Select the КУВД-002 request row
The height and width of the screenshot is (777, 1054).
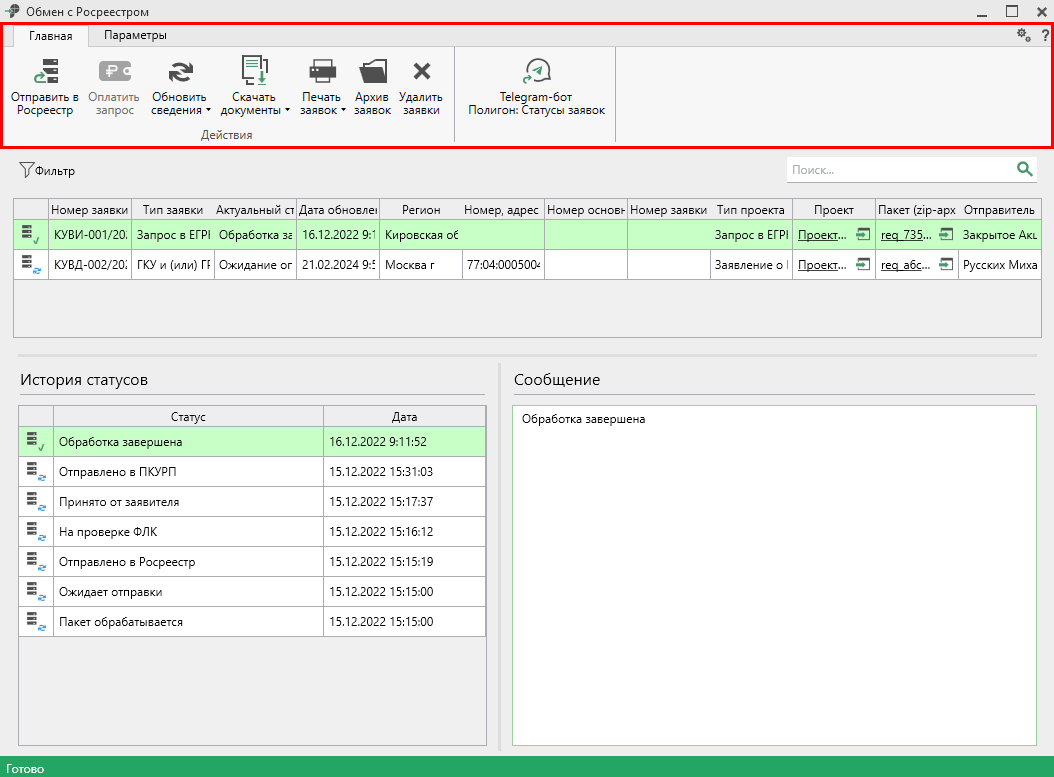click(90, 265)
